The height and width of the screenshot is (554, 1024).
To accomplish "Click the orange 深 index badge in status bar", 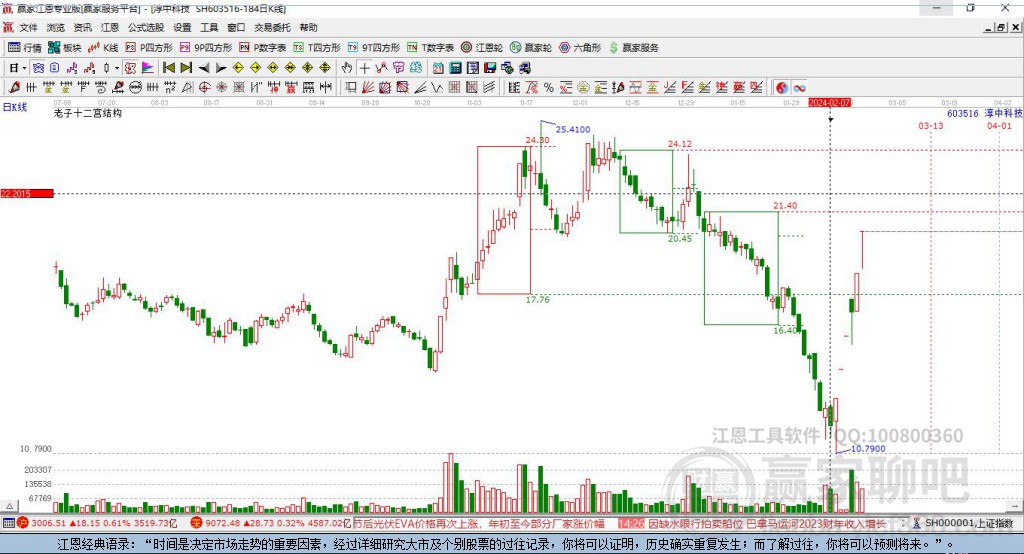I will [x=197, y=523].
